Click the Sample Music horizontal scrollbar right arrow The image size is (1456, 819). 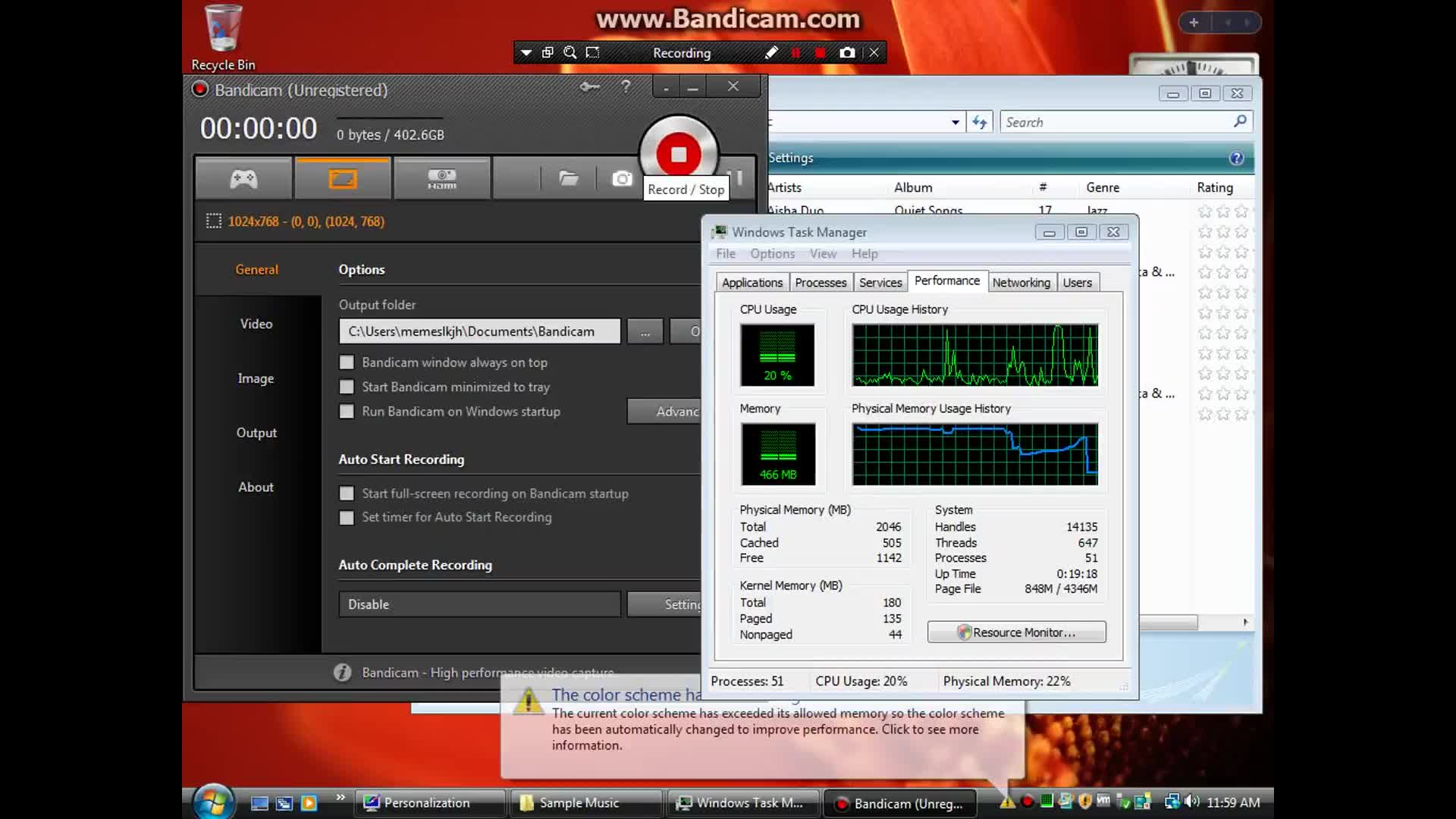click(x=1244, y=622)
